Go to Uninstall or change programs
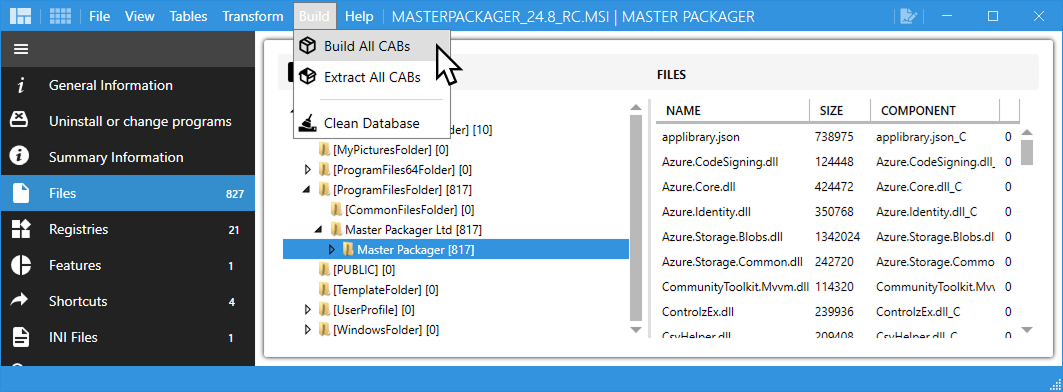1063x392 pixels. (x=127, y=121)
